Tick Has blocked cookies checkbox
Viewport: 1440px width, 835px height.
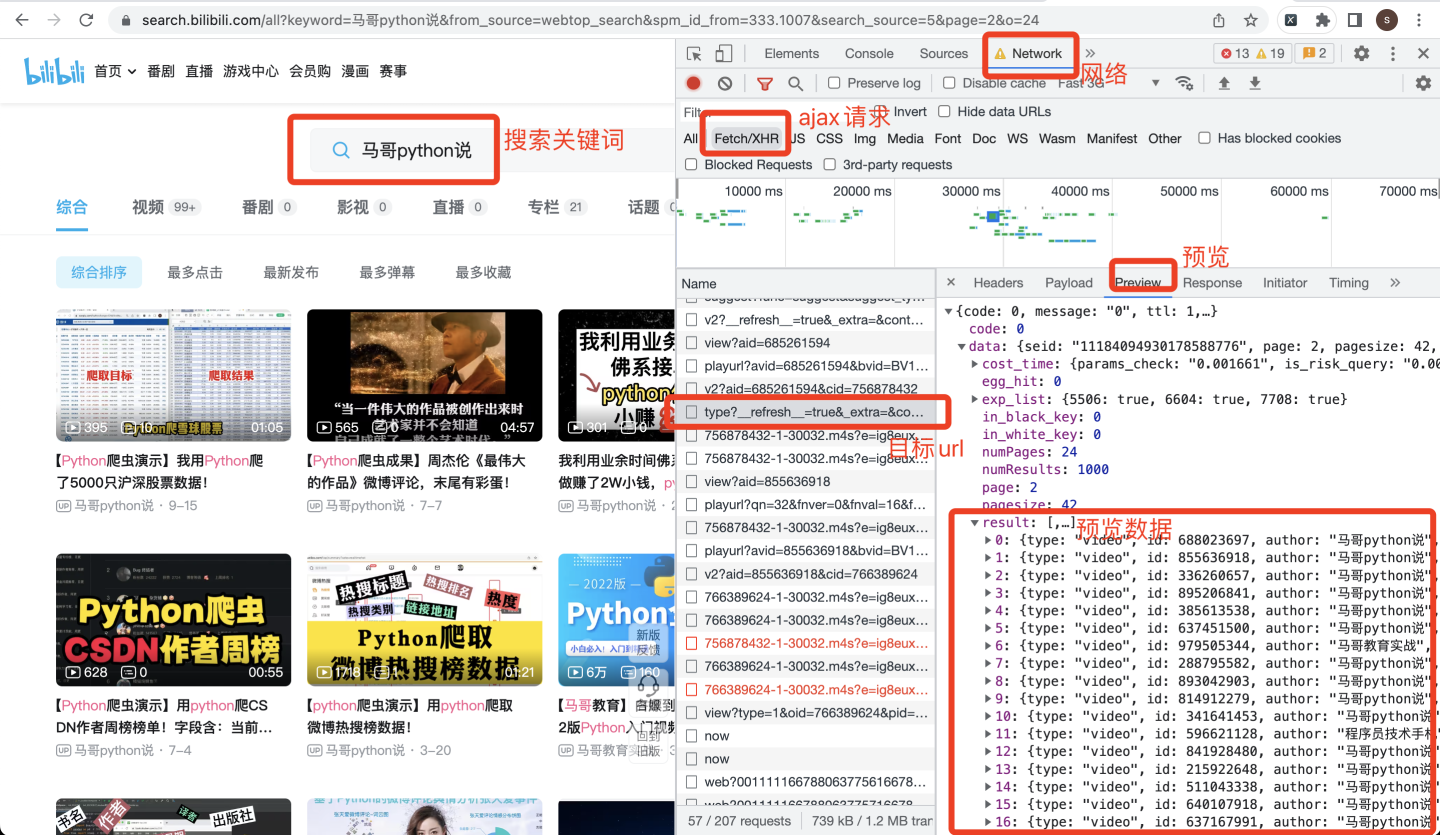tap(1205, 138)
